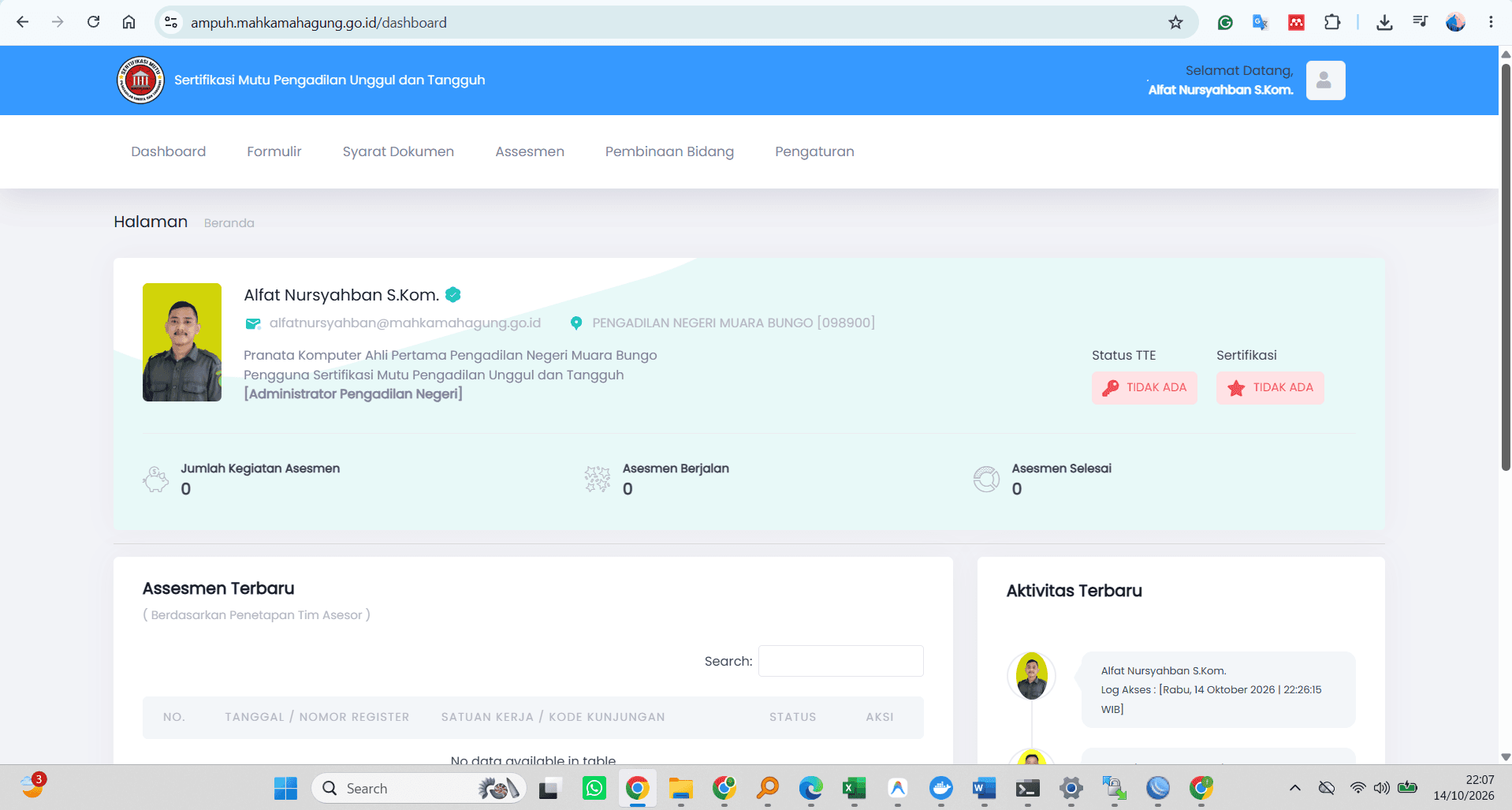Click the Beranda breadcrumb link

click(x=229, y=223)
